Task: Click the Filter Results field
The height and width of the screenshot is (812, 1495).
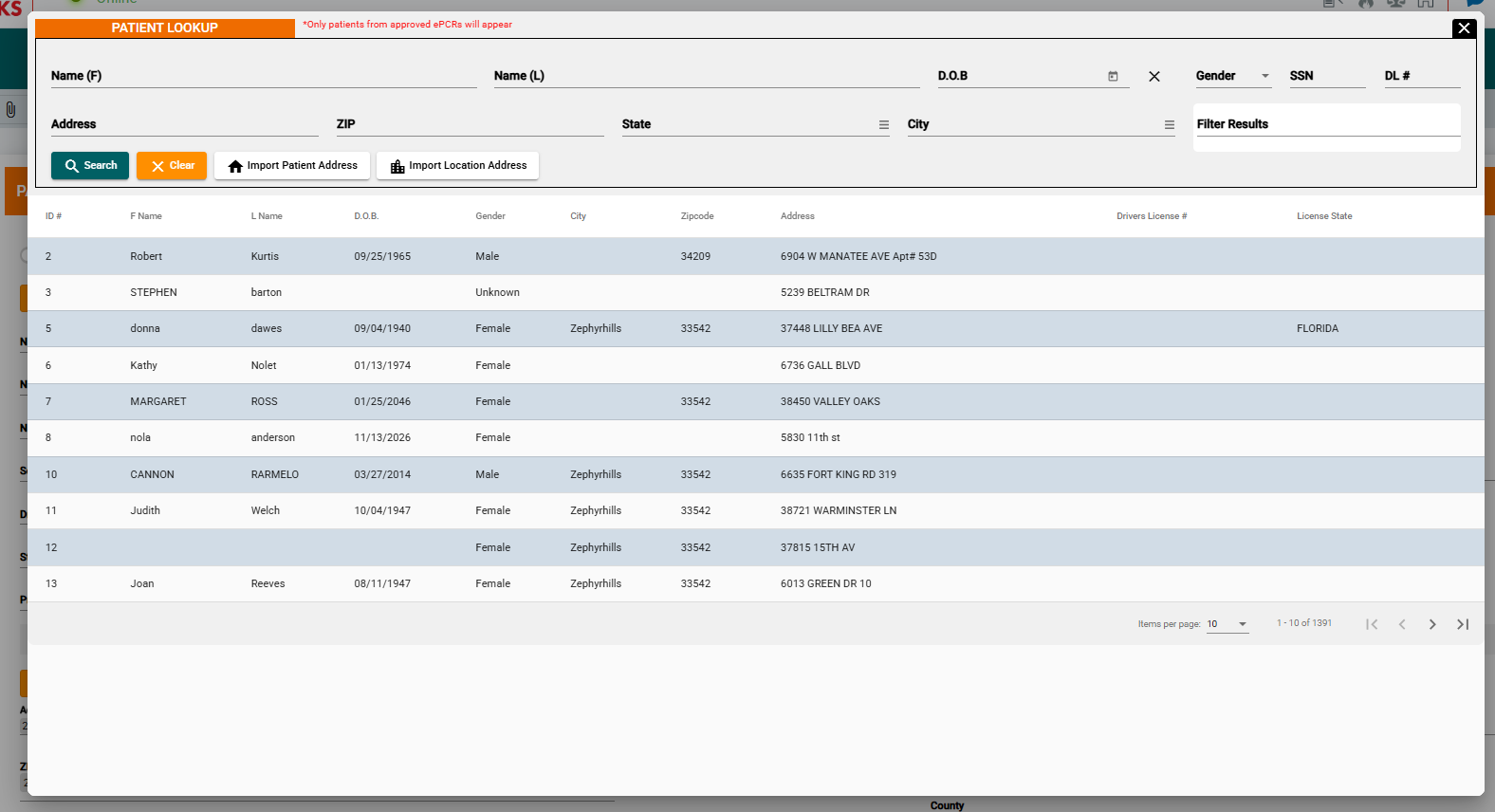Action: coord(1326,124)
